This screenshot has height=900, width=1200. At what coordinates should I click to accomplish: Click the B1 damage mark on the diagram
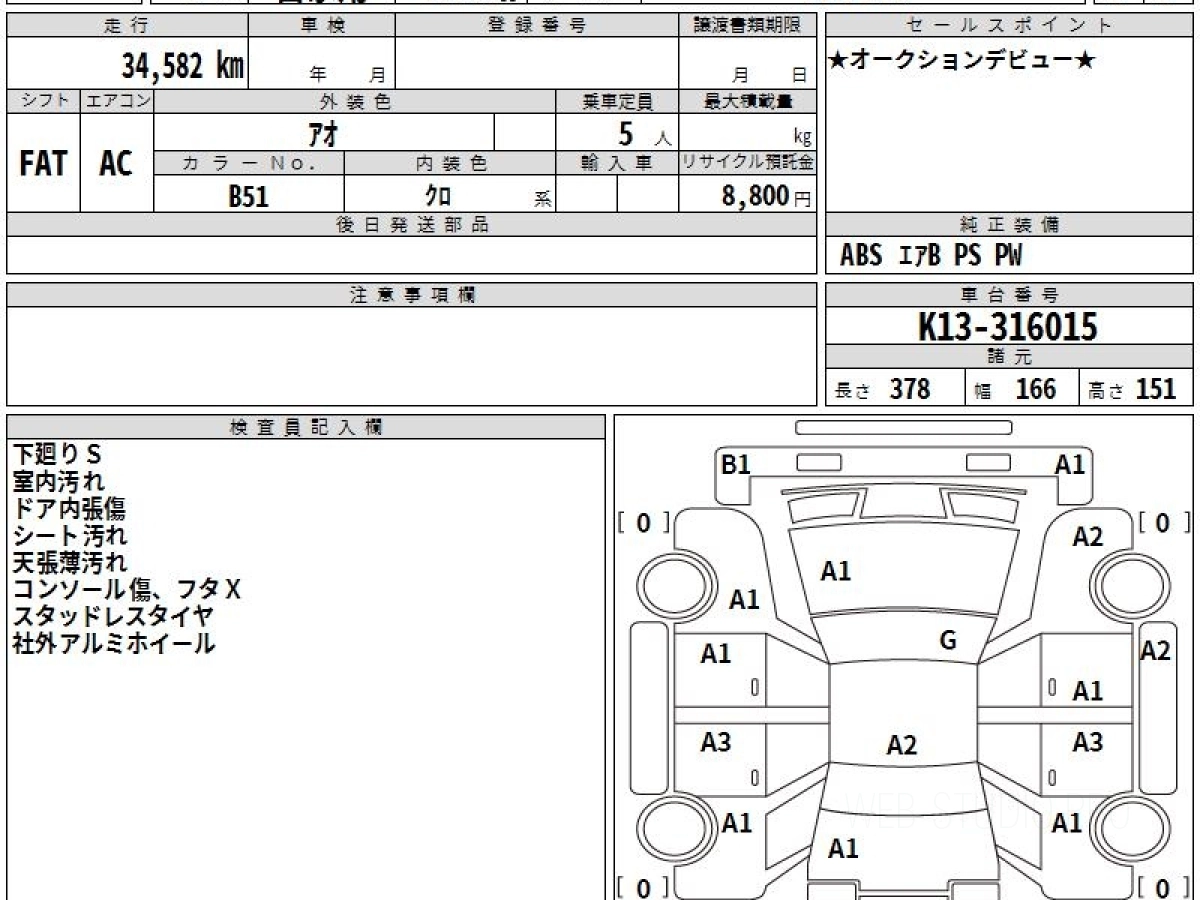point(736,464)
